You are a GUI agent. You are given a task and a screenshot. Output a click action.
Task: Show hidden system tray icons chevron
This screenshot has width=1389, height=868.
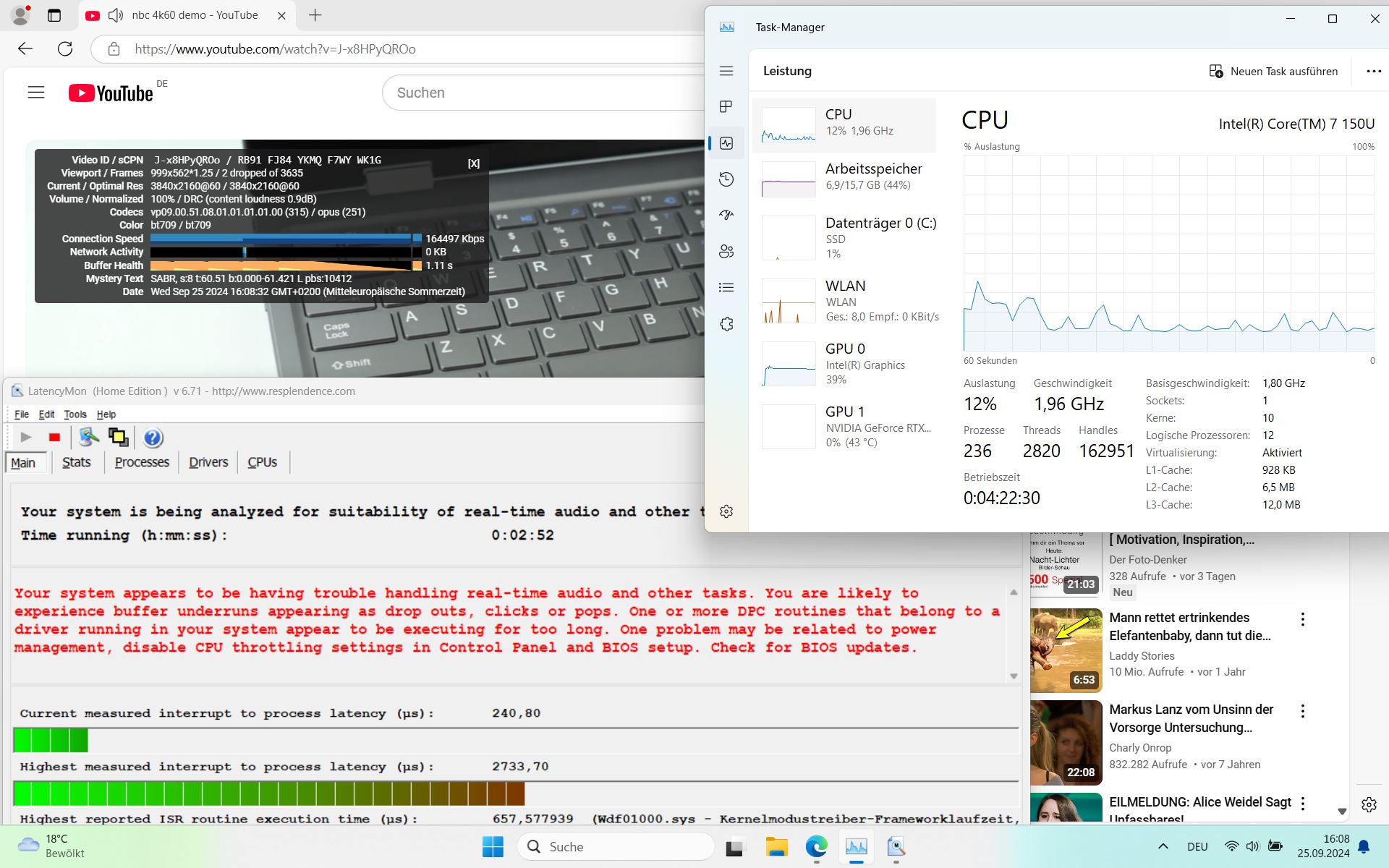click(1163, 846)
